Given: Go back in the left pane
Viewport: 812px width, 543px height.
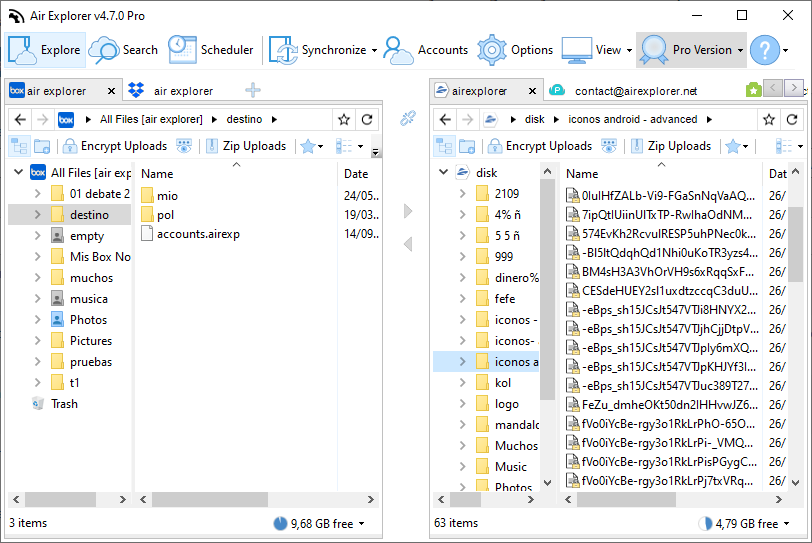Looking at the screenshot, I should (20, 120).
